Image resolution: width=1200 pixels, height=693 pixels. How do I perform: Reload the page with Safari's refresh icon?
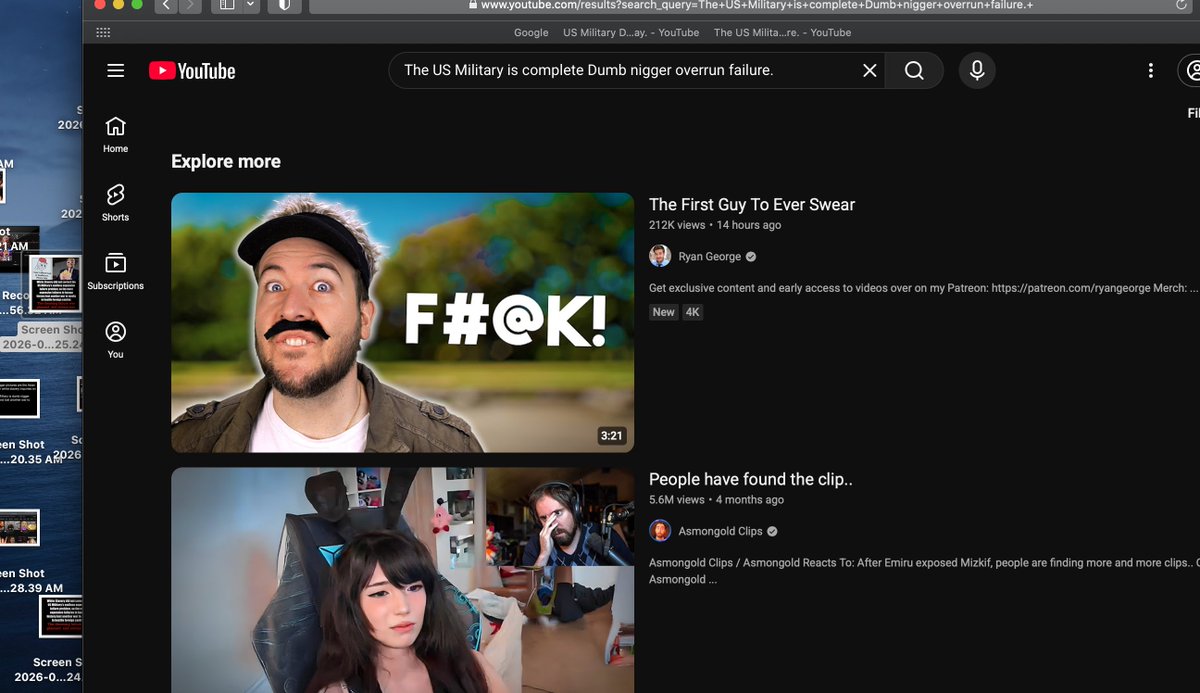tap(1181, 5)
